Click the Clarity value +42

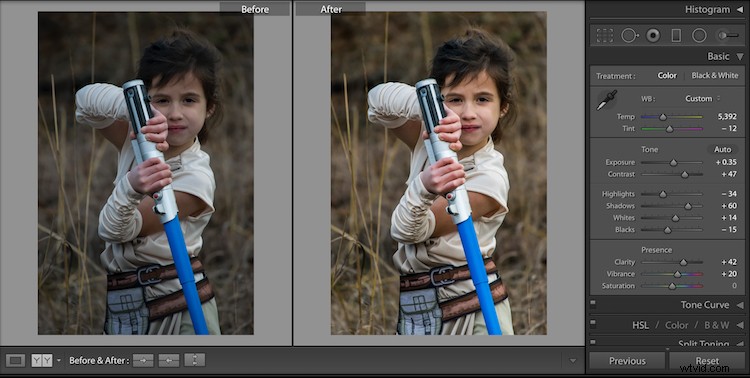729,262
